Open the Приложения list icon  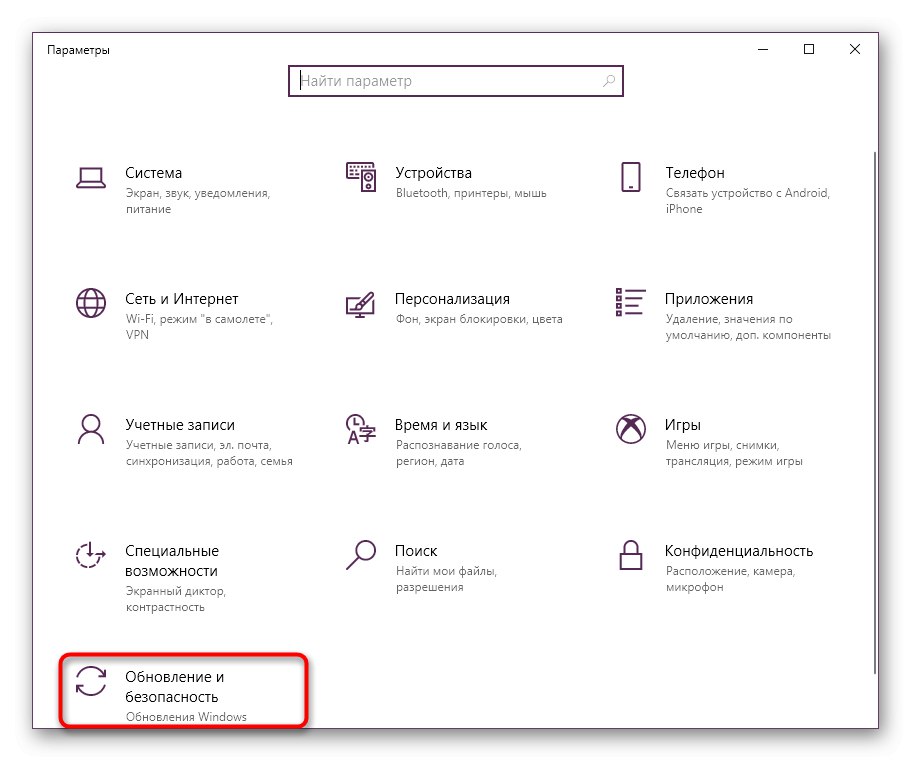point(630,303)
